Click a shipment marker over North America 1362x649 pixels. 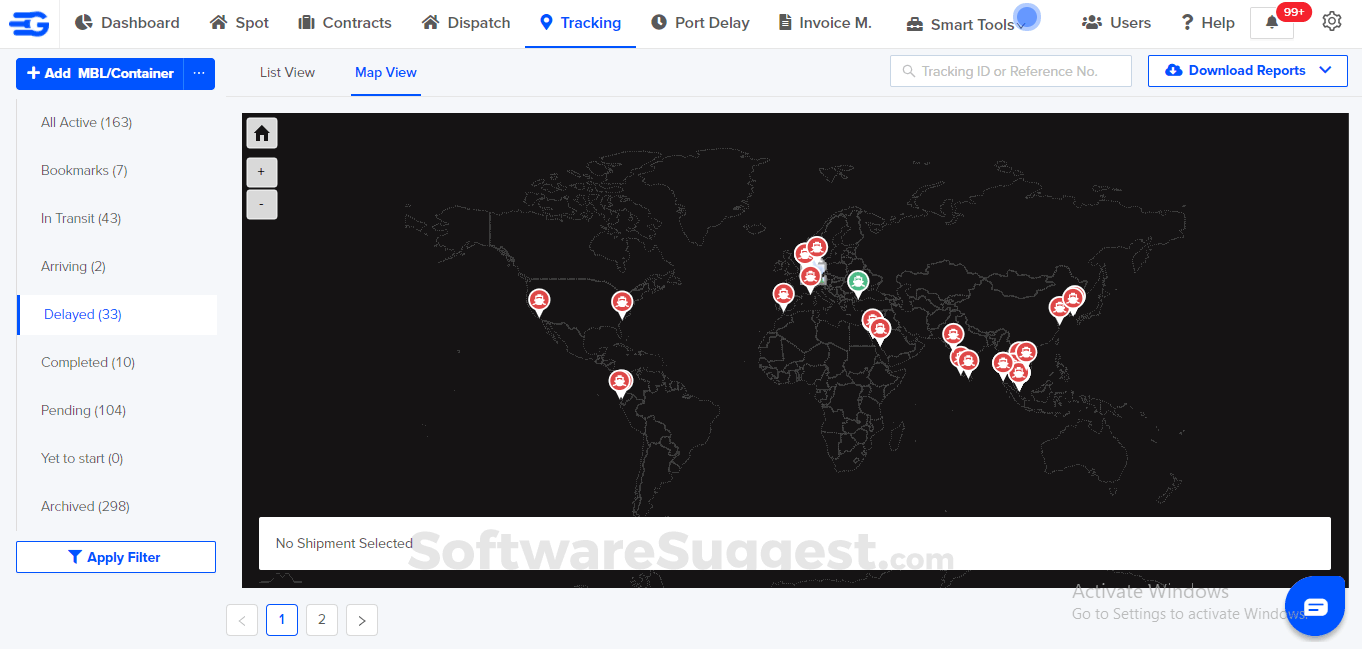click(x=539, y=300)
